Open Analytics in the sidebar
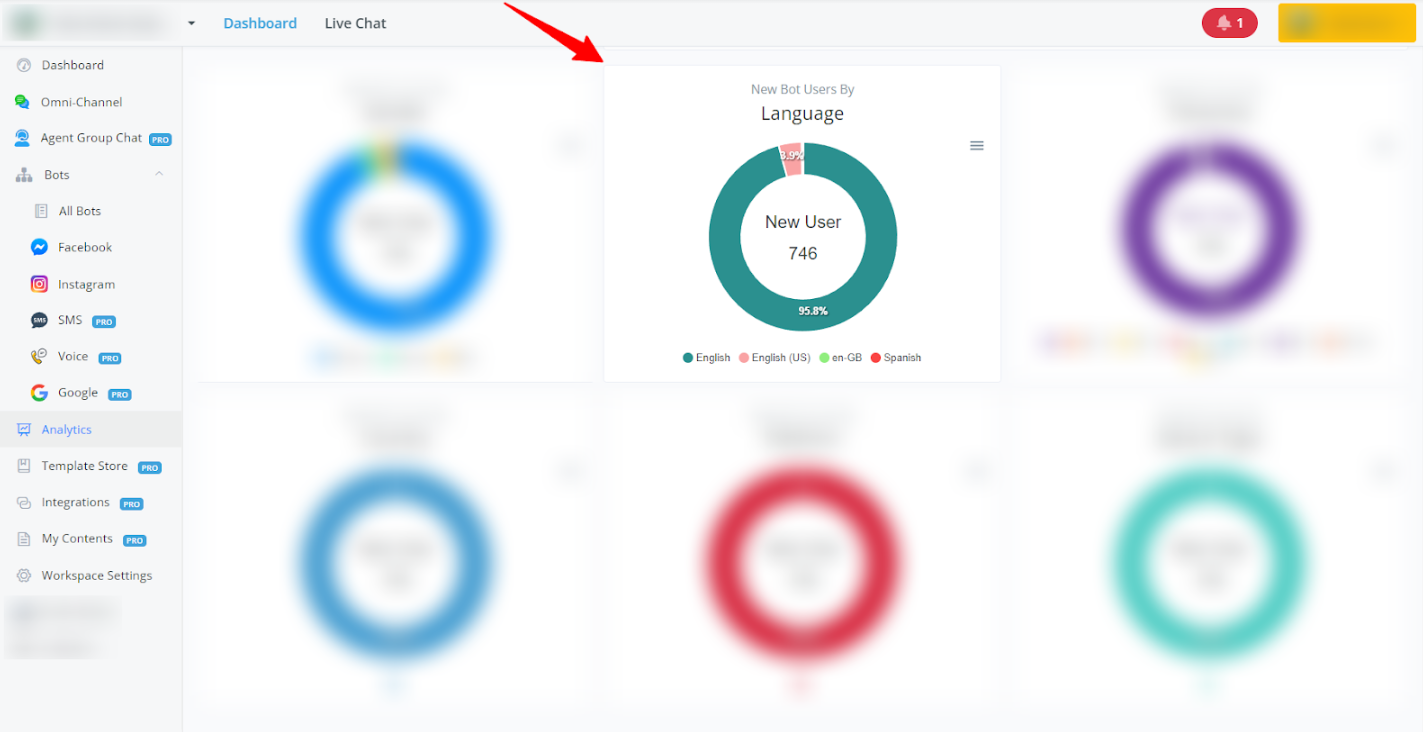The height and width of the screenshot is (732, 1423). click(66, 430)
